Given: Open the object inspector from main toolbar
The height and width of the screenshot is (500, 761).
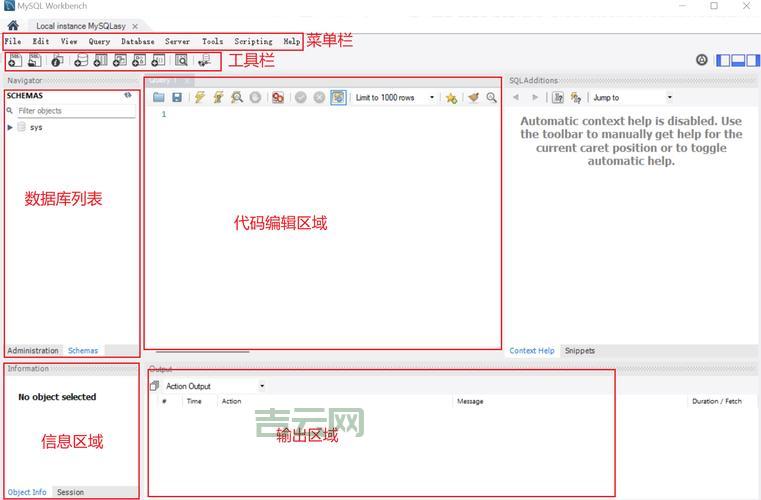Looking at the screenshot, I should [x=57, y=61].
